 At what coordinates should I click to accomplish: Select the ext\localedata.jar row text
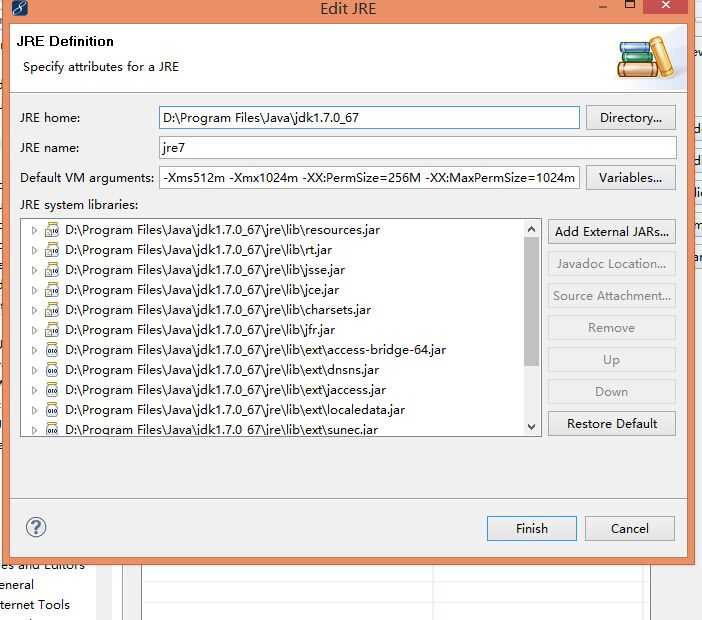click(235, 410)
